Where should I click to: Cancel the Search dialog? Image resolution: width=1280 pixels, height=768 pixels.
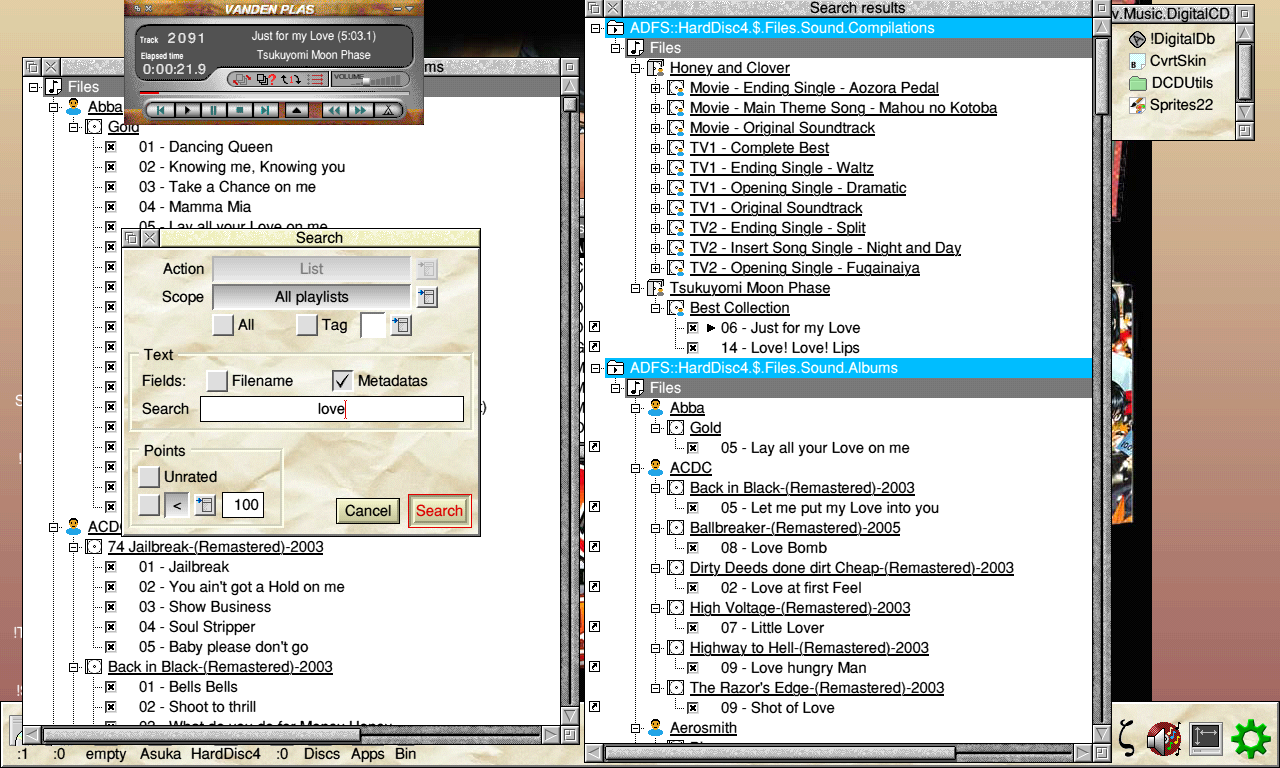(x=367, y=511)
